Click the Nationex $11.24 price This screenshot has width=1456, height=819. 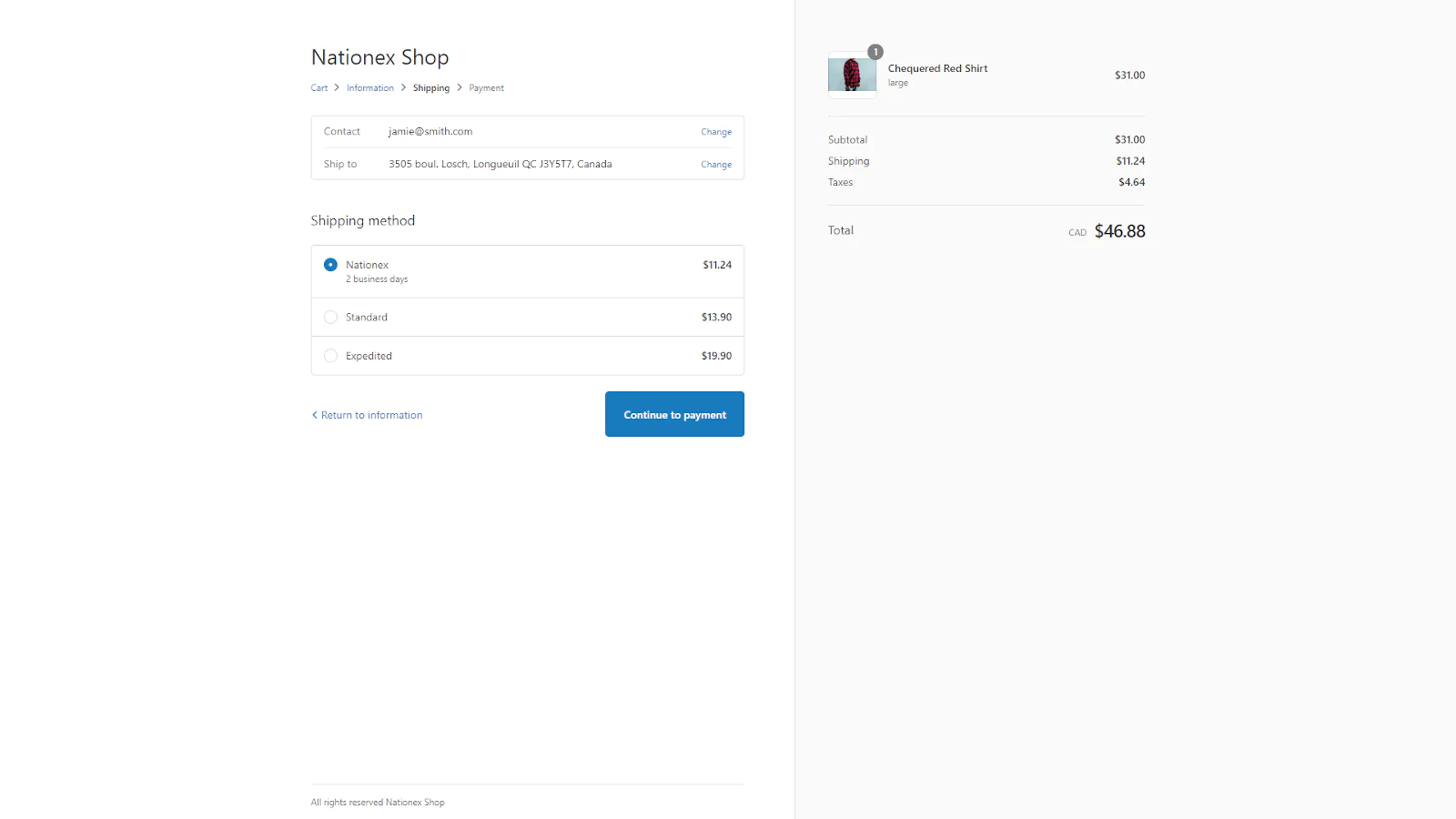pyautogui.click(x=717, y=265)
